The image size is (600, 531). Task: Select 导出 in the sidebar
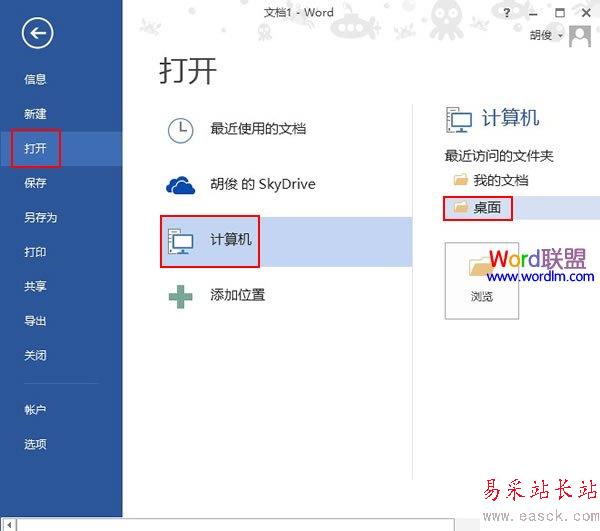(35, 321)
